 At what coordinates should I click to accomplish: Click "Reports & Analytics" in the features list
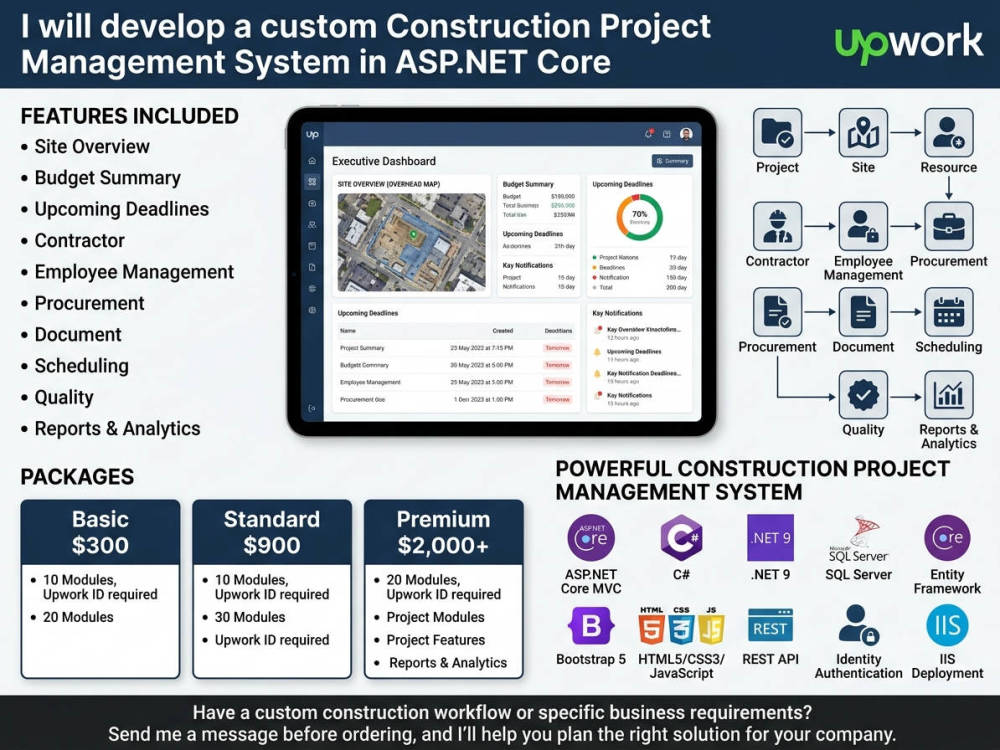(x=117, y=429)
